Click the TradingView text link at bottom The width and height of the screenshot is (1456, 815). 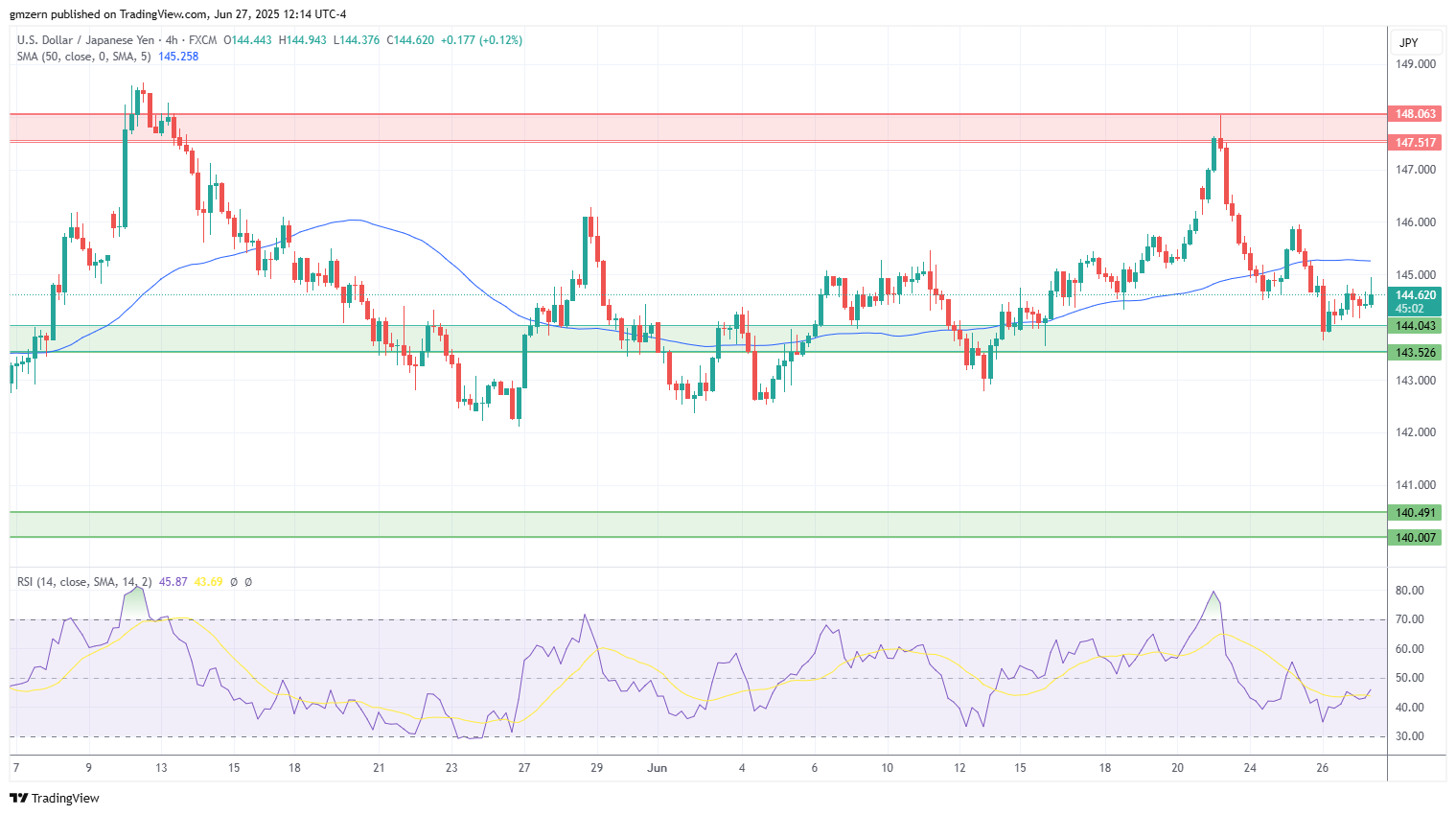65,798
